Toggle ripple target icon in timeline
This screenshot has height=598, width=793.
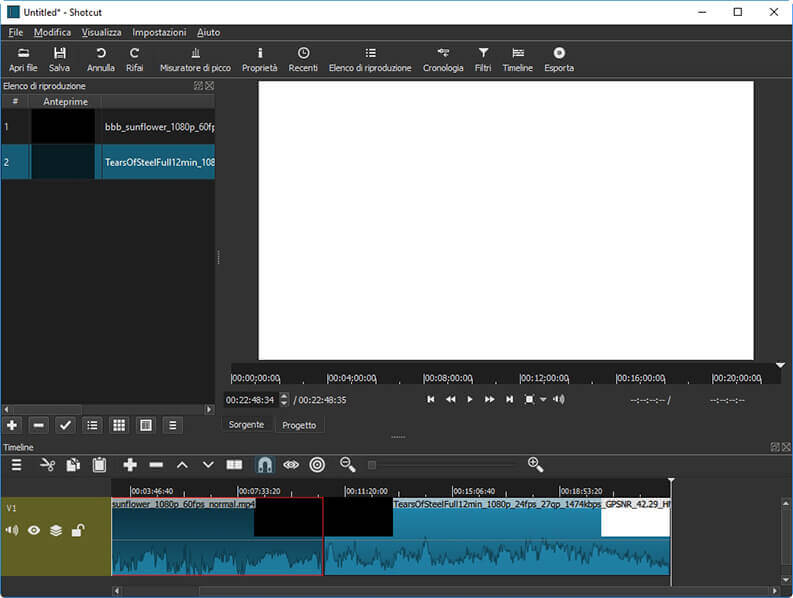tap(317, 464)
